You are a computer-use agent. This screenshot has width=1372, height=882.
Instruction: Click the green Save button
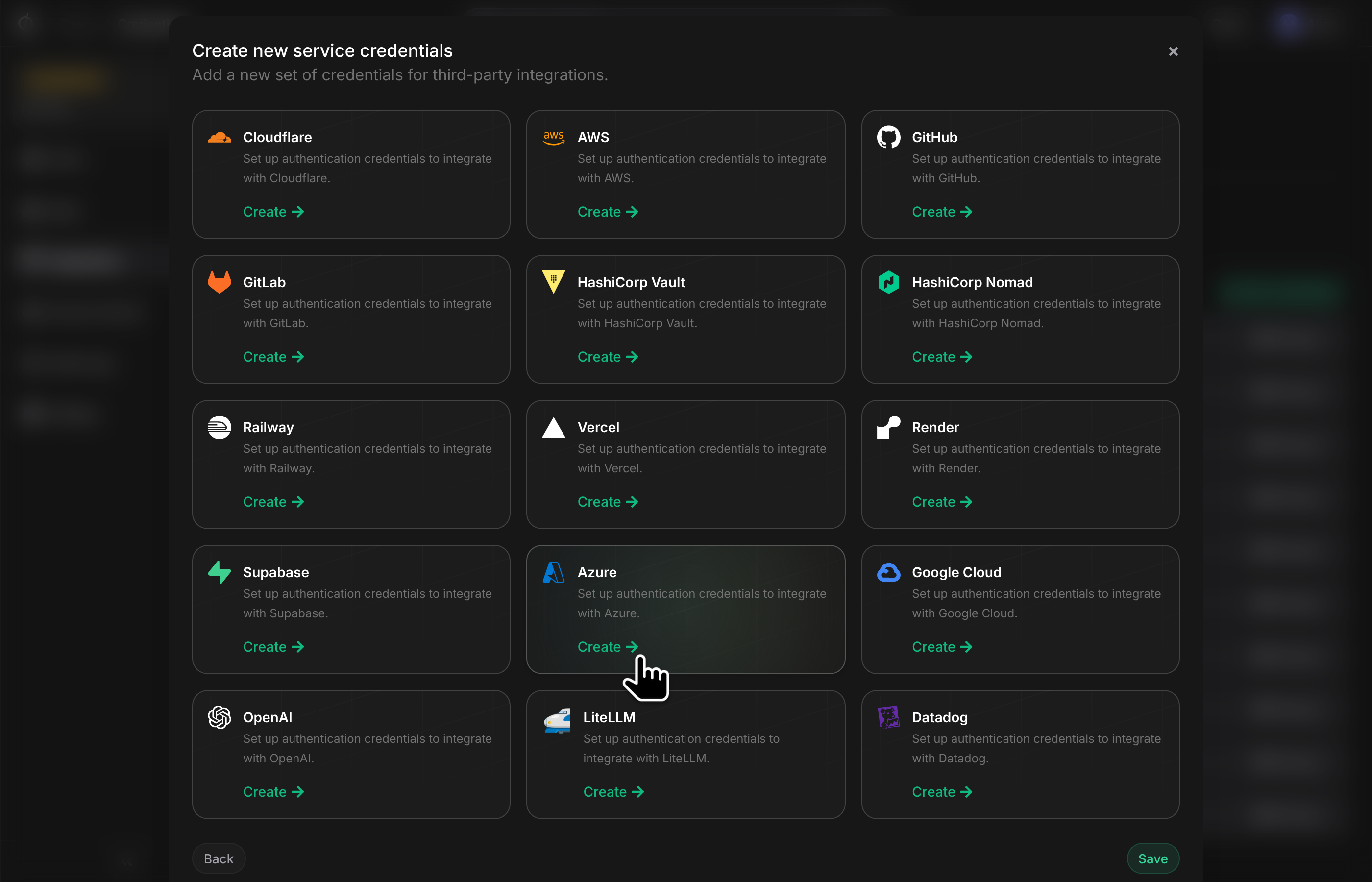[x=1152, y=858]
